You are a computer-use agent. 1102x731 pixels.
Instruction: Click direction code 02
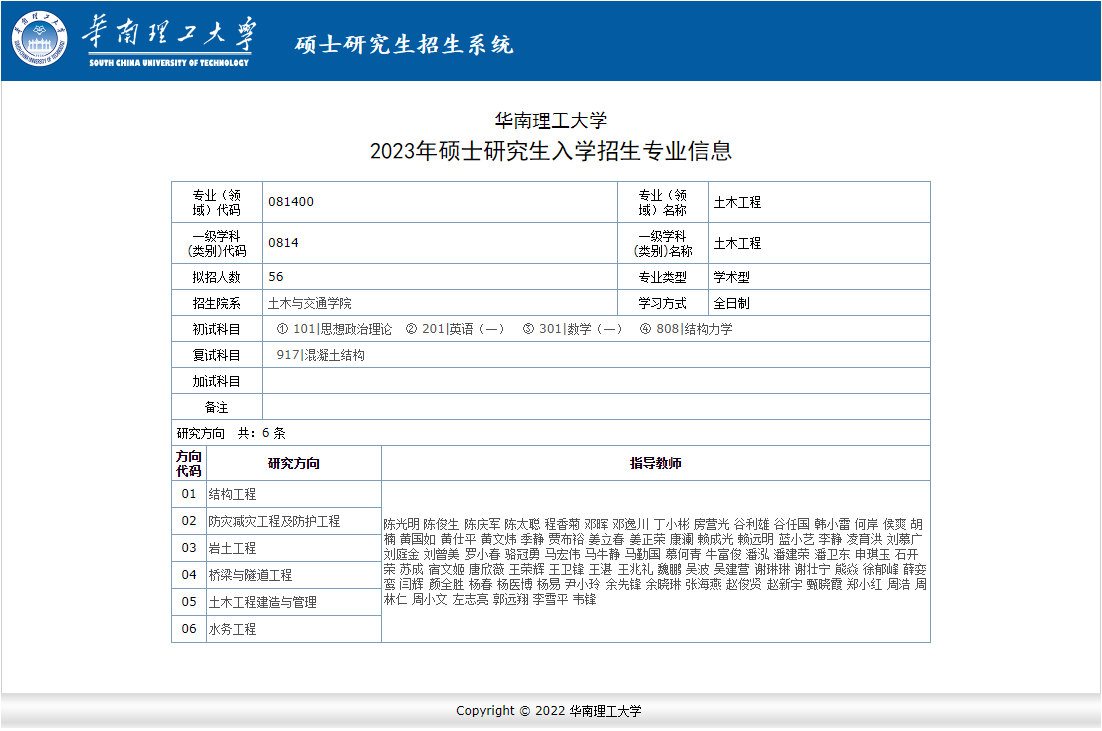coord(189,521)
